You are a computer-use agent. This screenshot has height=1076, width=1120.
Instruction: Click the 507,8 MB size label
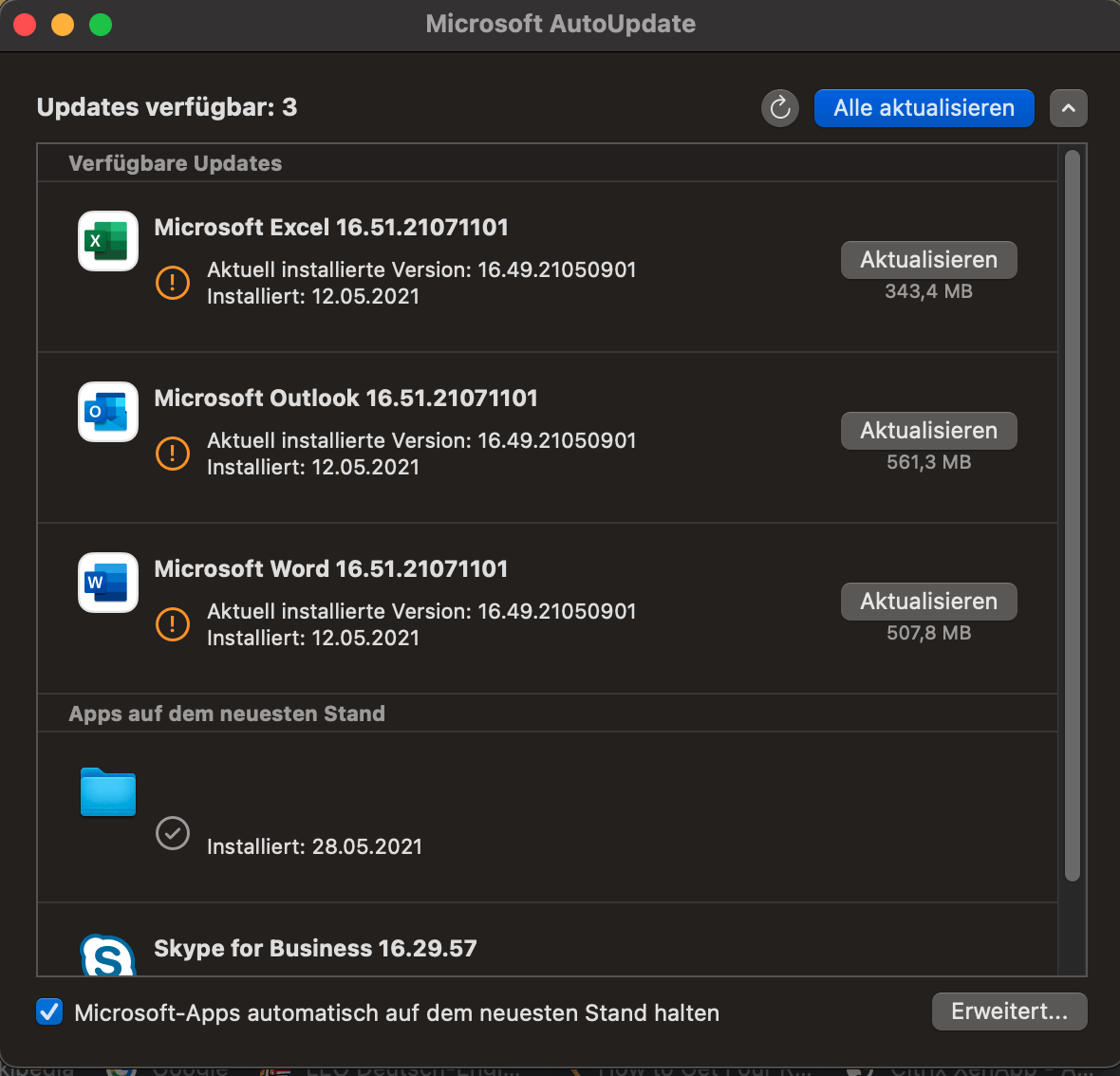click(x=928, y=633)
